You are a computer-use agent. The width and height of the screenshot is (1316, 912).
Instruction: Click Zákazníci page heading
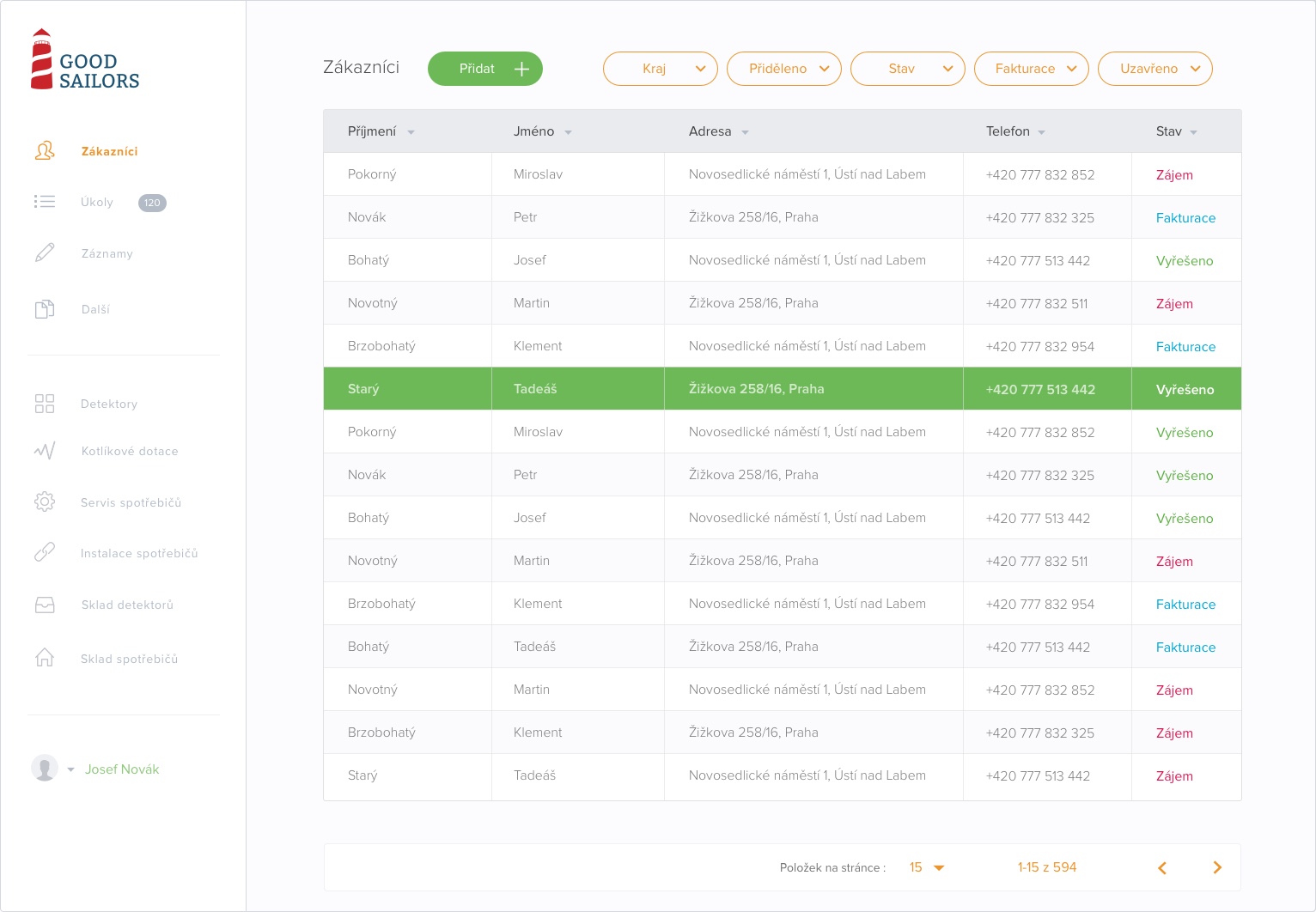(x=361, y=67)
